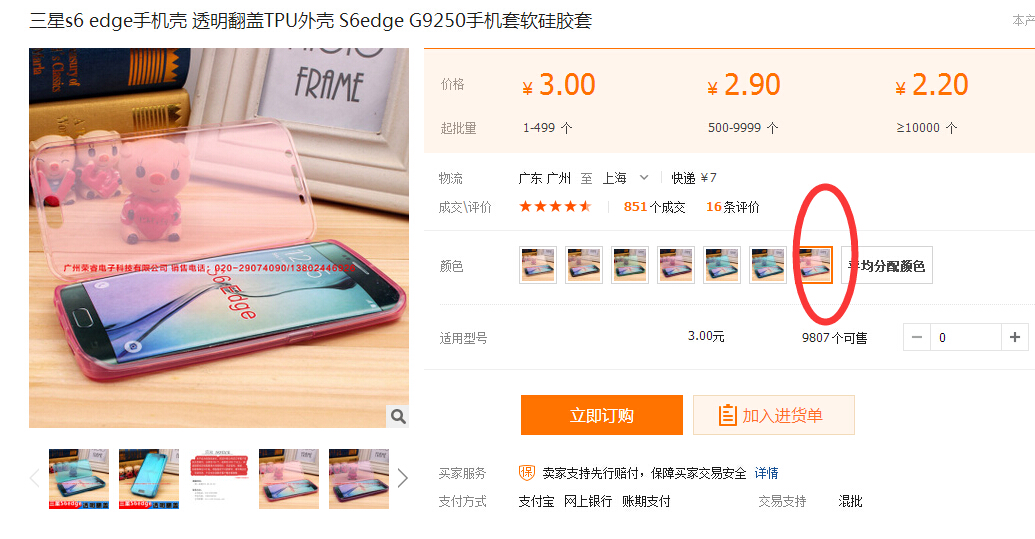Click the magnifier zoom icon on product image
Image resolution: width=1035 pixels, height=539 pixels.
tap(397, 416)
